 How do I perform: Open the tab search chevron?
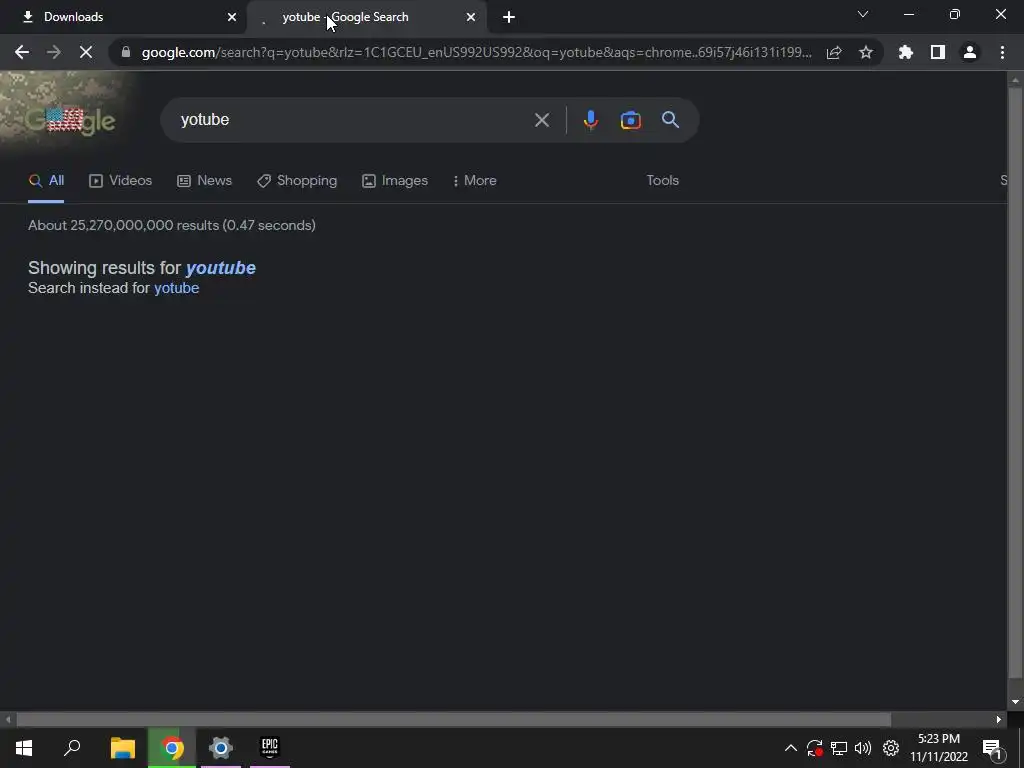[863, 14]
